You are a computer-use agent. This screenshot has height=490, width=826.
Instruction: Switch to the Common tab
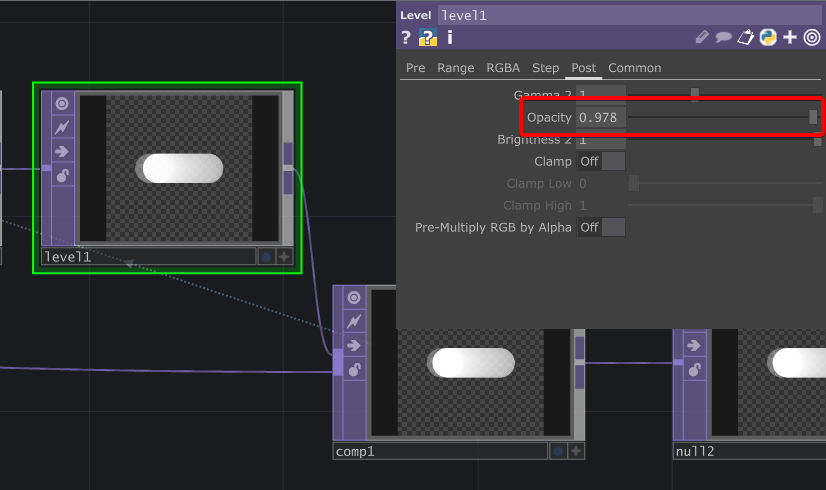[635, 68]
